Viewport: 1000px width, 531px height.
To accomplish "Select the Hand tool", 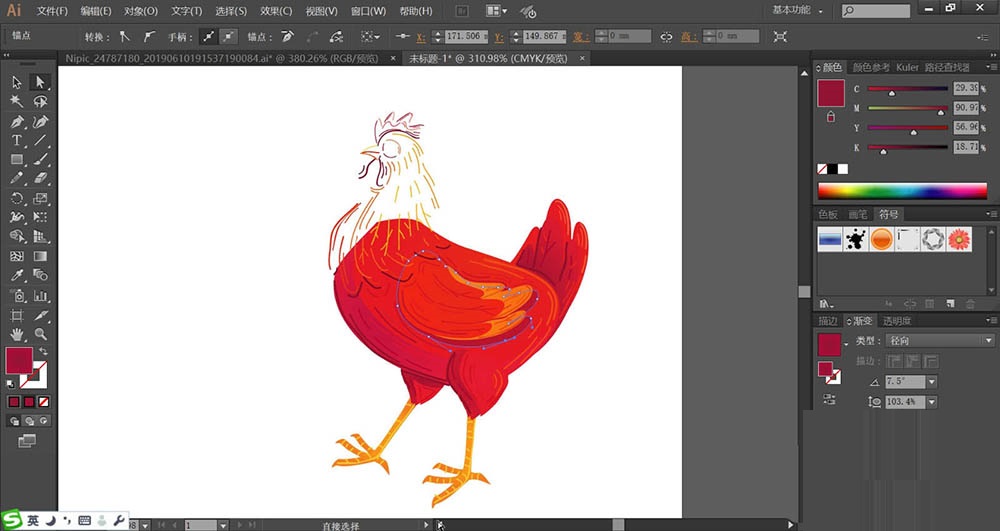I will coord(17,334).
